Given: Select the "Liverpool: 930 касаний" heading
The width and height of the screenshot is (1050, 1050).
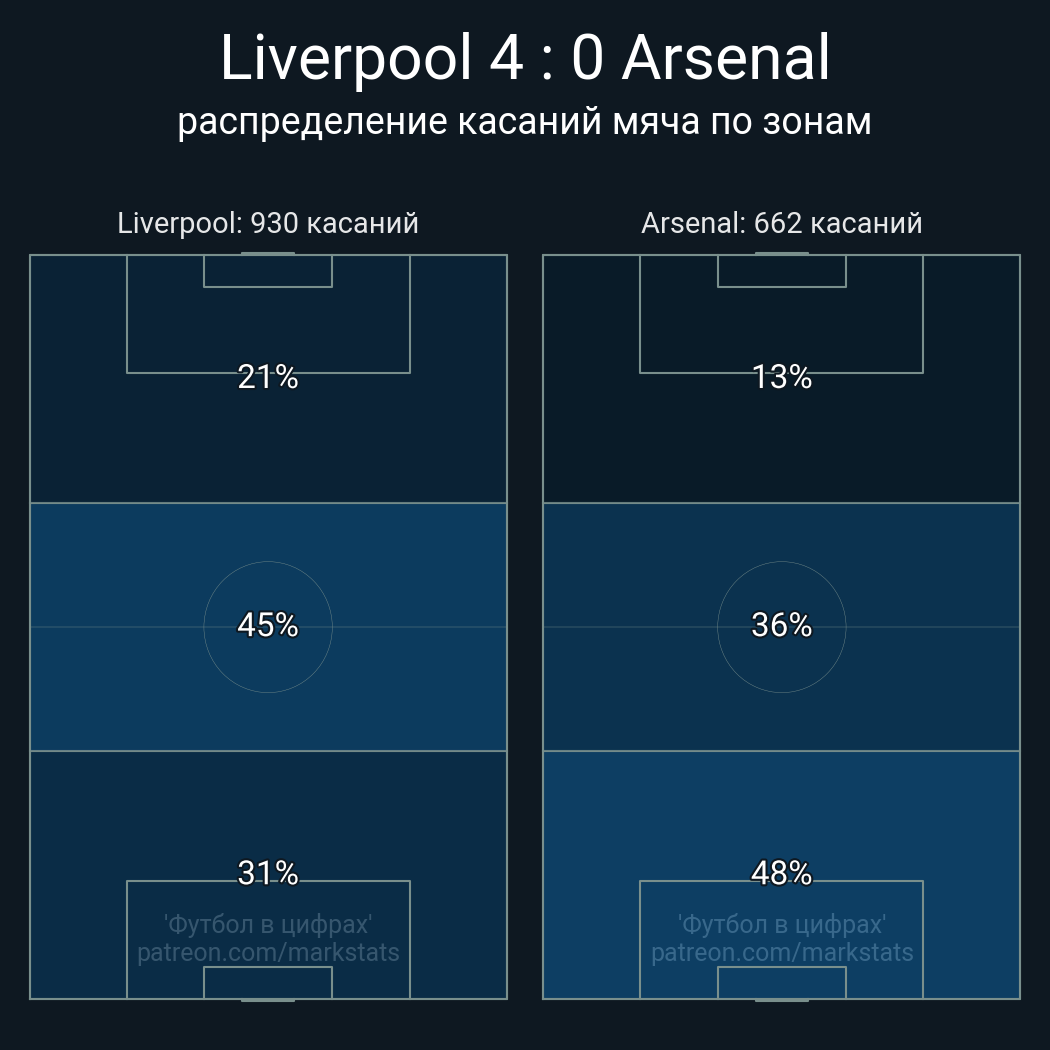Looking at the screenshot, I should pyautogui.click(x=268, y=223).
